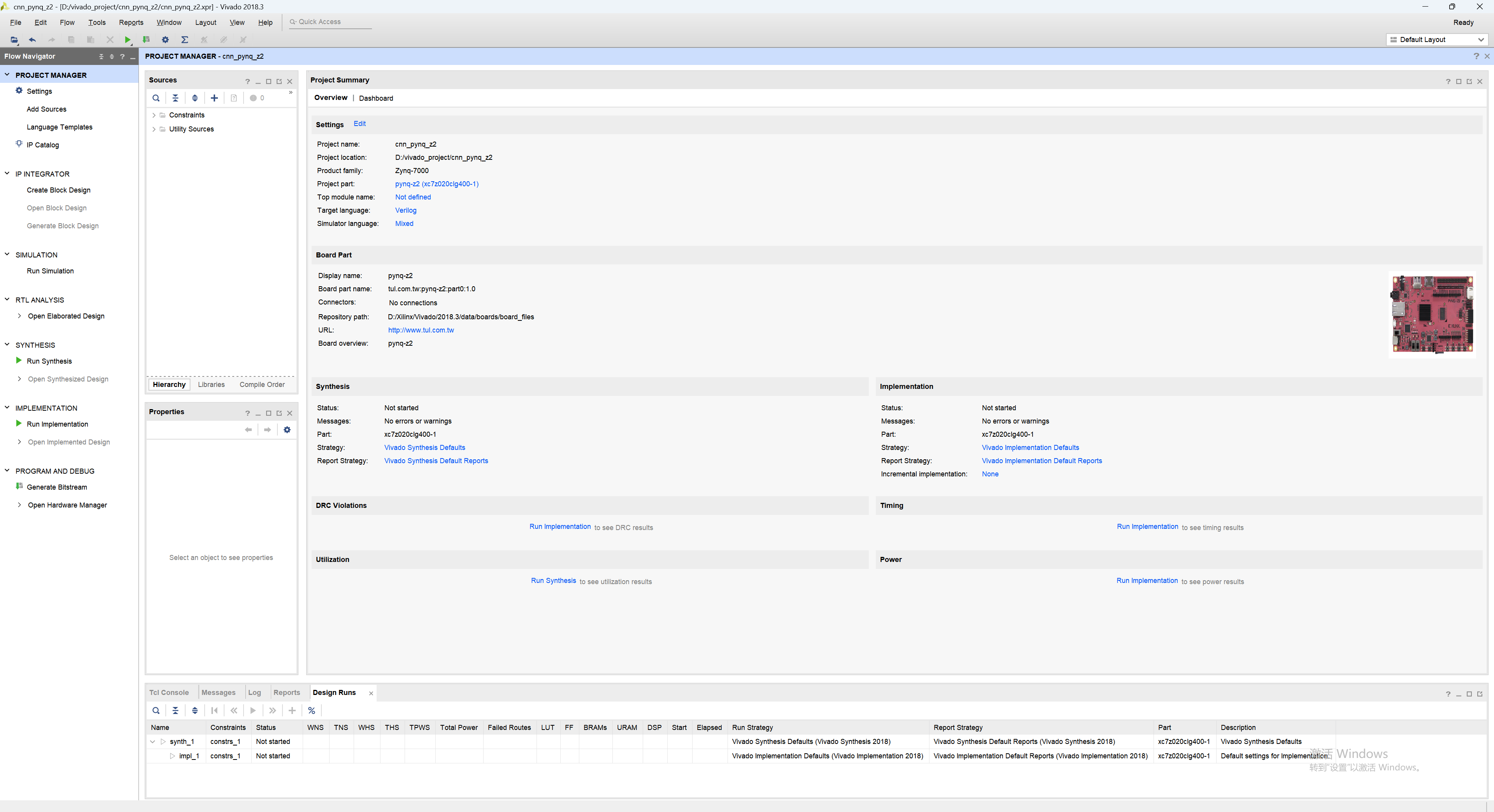Image resolution: width=1494 pixels, height=812 pixels.
Task: Switch to the Tcl Console tab
Action: point(169,692)
